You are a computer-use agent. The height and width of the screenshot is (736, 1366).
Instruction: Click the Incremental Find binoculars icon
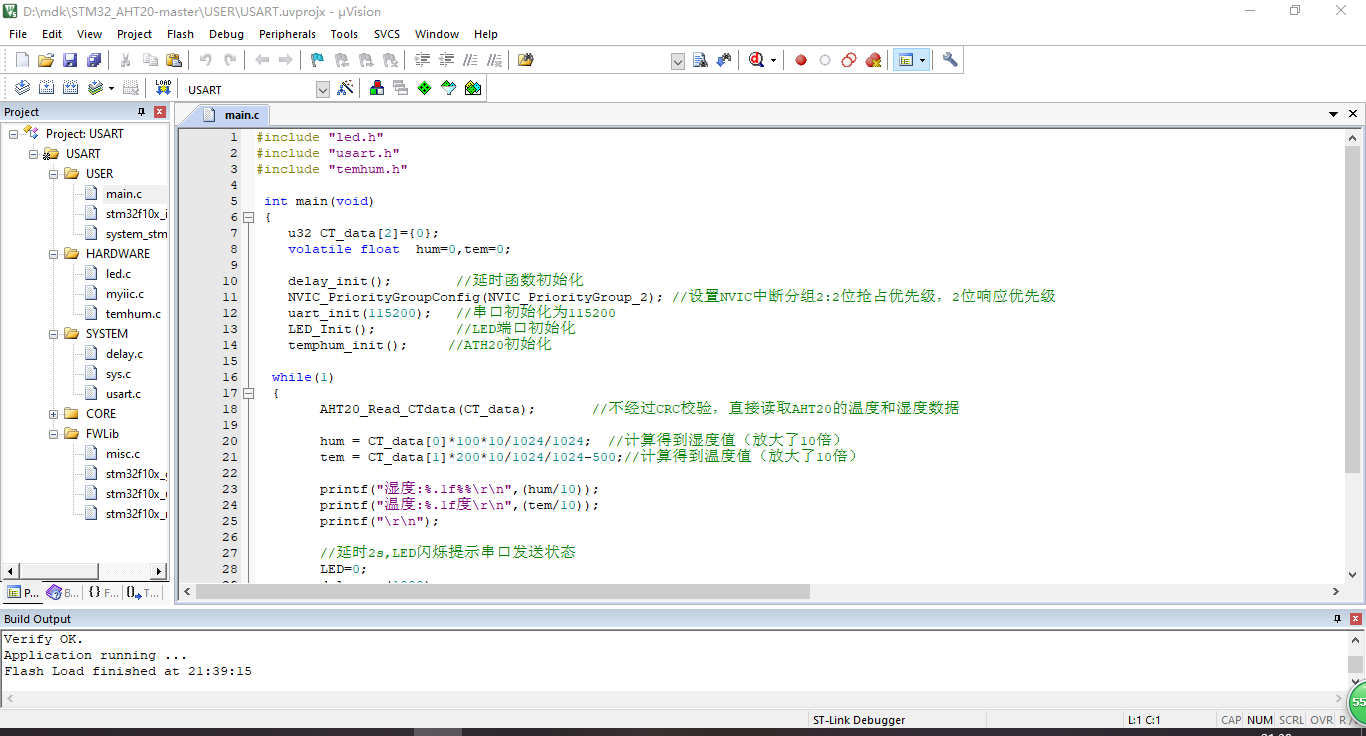tap(724, 60)
